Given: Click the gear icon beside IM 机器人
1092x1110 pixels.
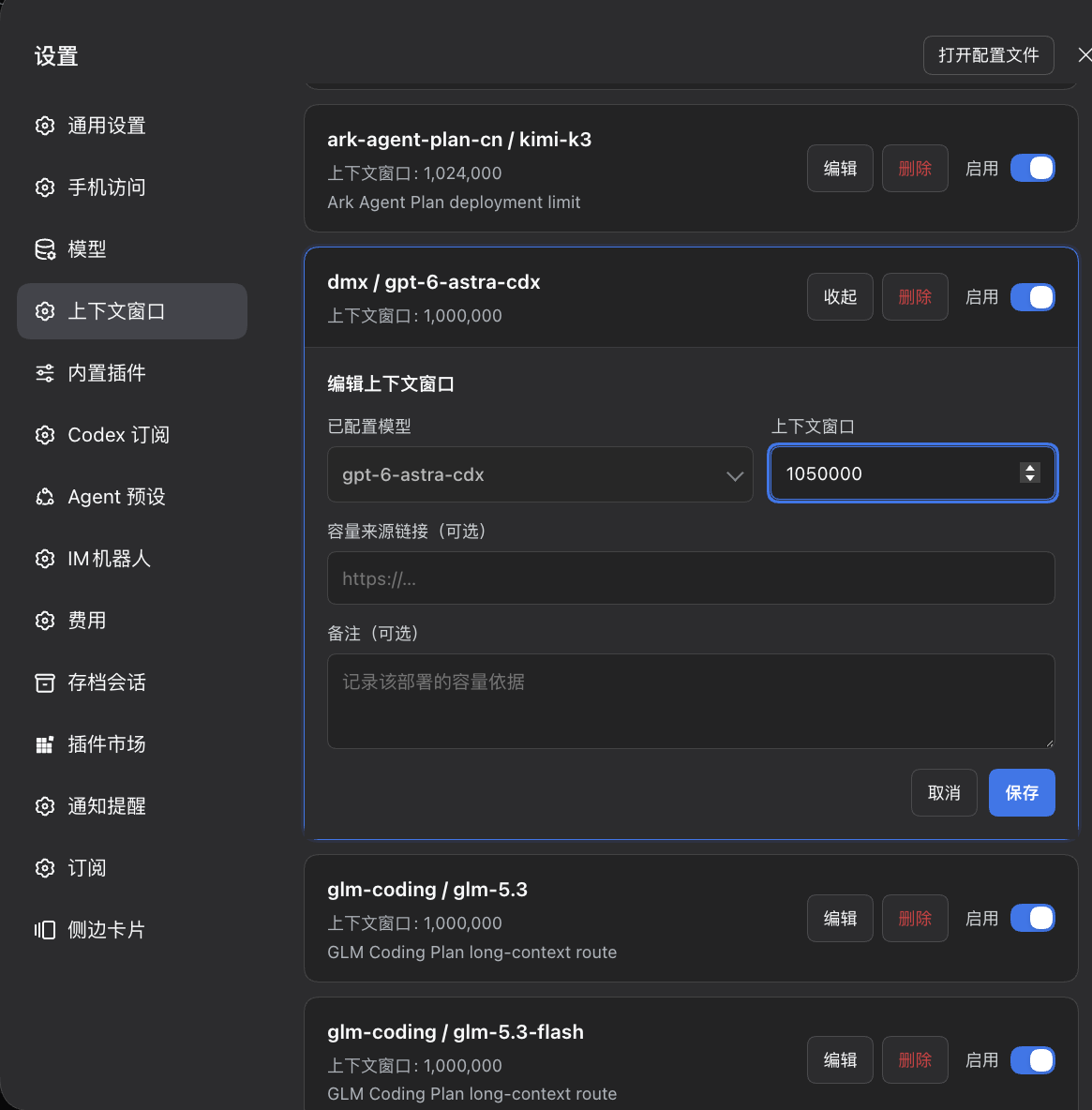Looking at the screenshot, I should (45, 559).
